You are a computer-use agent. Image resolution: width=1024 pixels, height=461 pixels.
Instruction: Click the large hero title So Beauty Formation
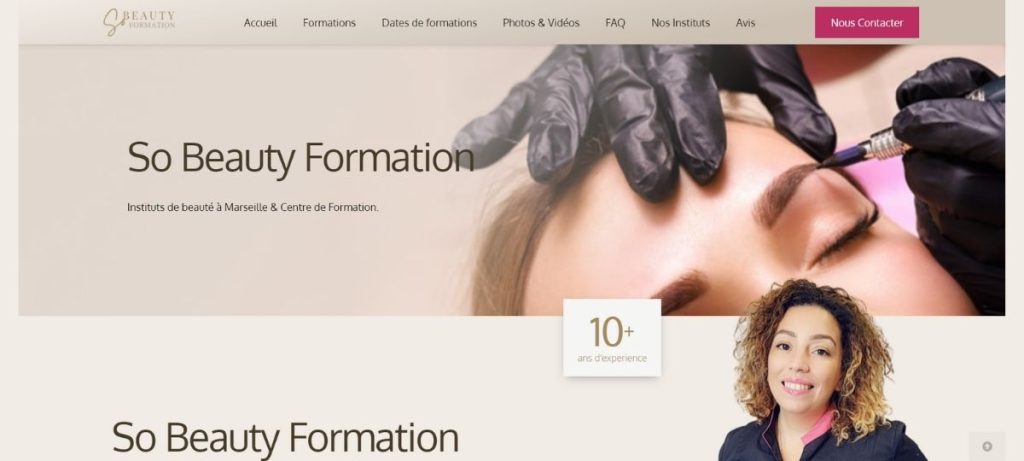300,158
